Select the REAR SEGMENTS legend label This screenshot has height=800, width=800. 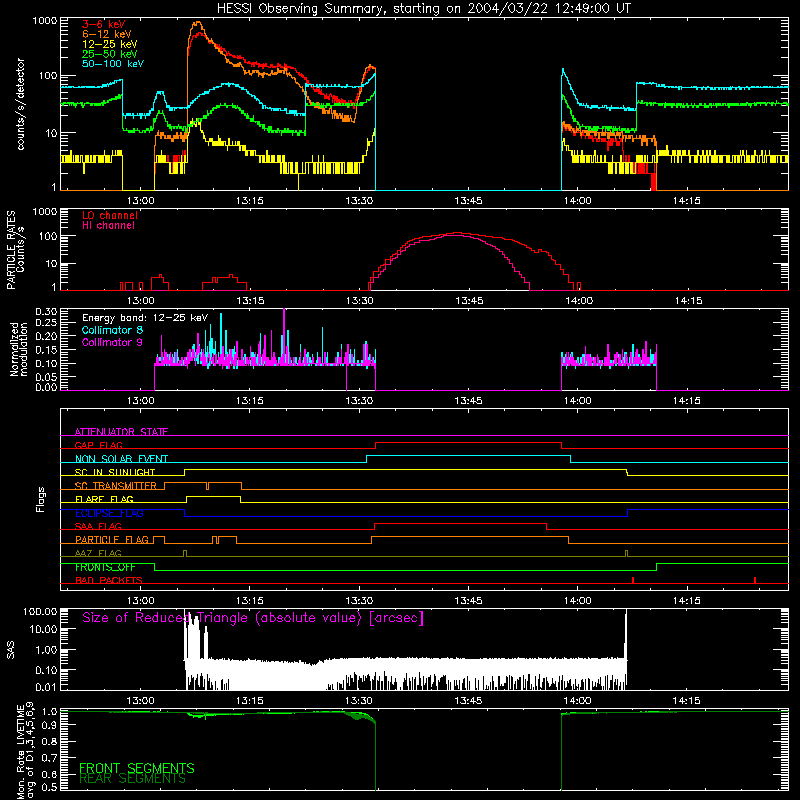click(132, 779)
